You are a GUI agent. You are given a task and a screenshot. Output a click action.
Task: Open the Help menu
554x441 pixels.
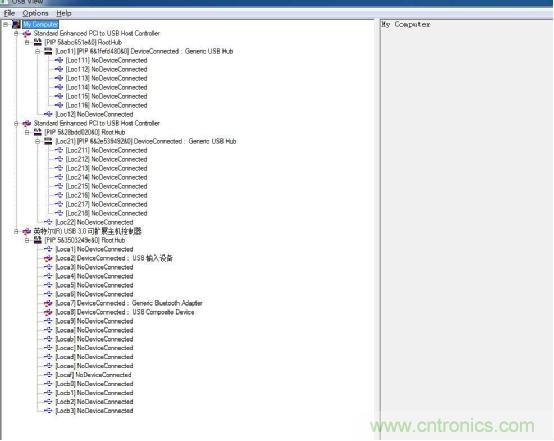pos(64,13)
